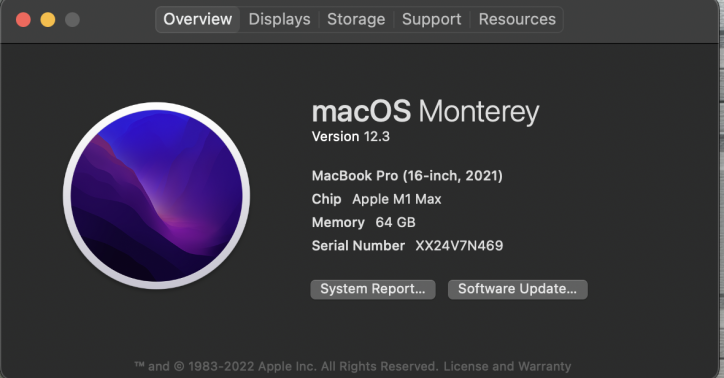Switch to the Overview tab
The height and width of the screenshot is (378, 724).
197,19
